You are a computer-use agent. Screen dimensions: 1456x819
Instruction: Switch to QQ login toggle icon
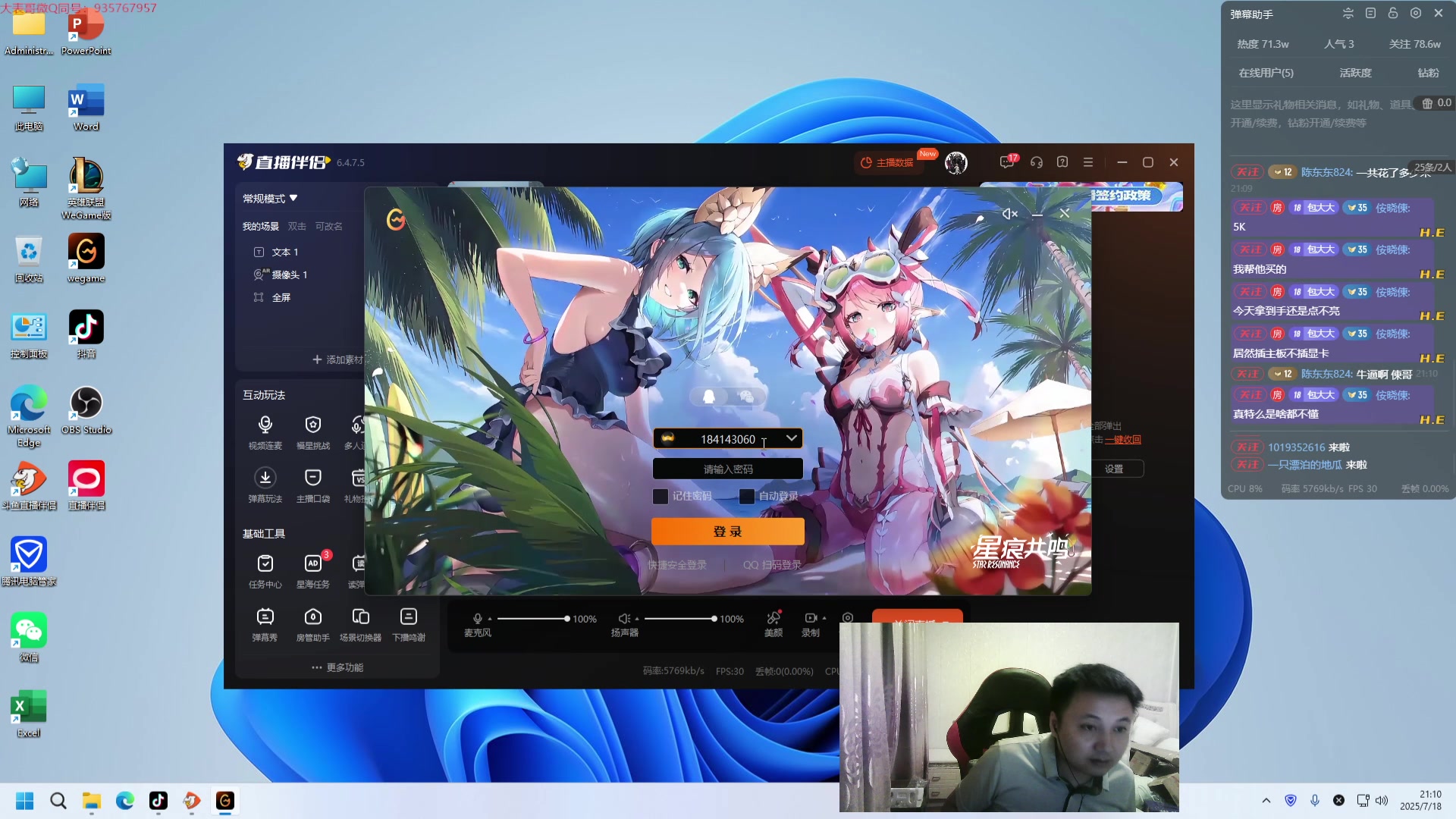click(709, 397)
